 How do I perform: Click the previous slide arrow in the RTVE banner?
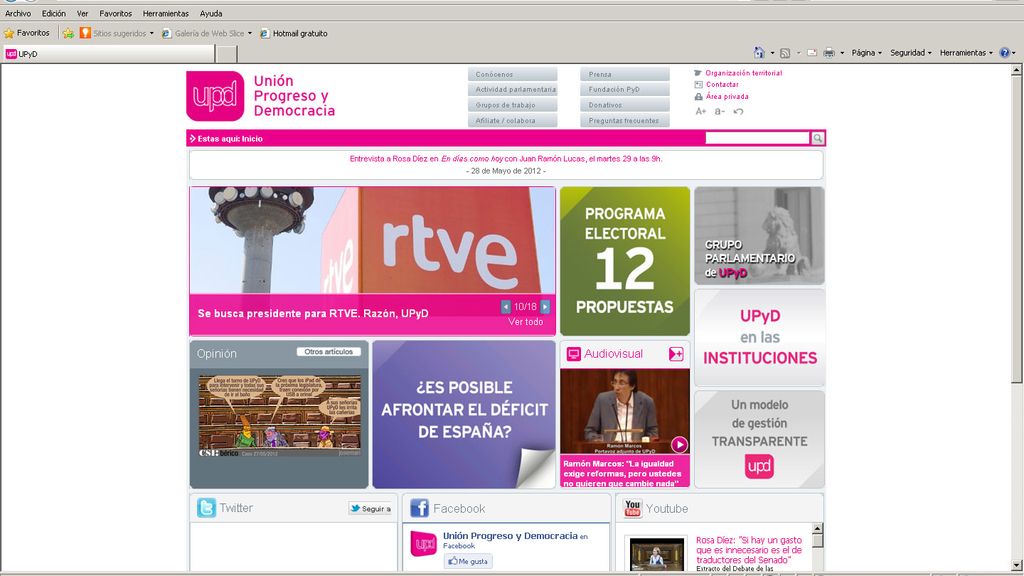(x=505, y=306)
